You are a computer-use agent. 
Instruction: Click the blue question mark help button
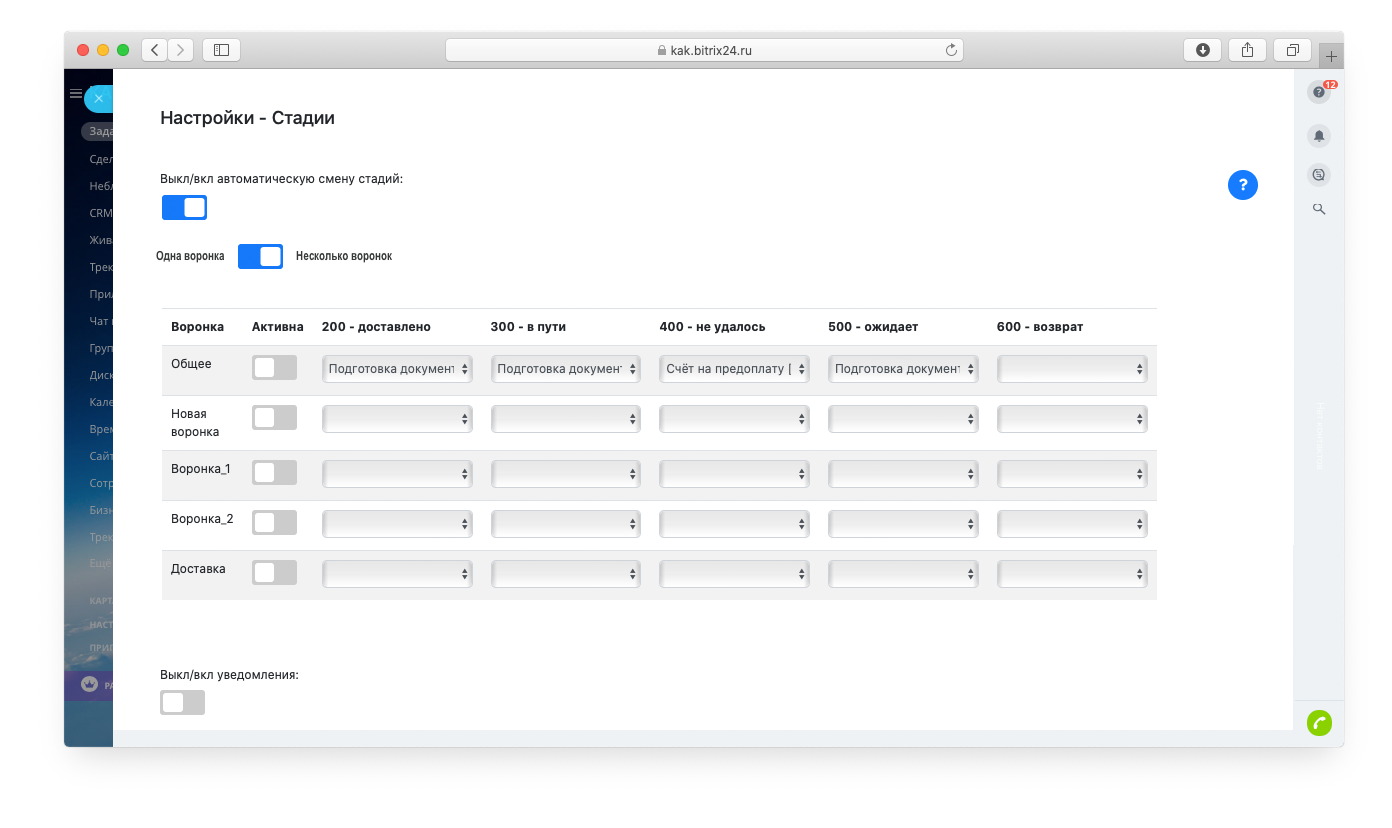pos(1242,185)
